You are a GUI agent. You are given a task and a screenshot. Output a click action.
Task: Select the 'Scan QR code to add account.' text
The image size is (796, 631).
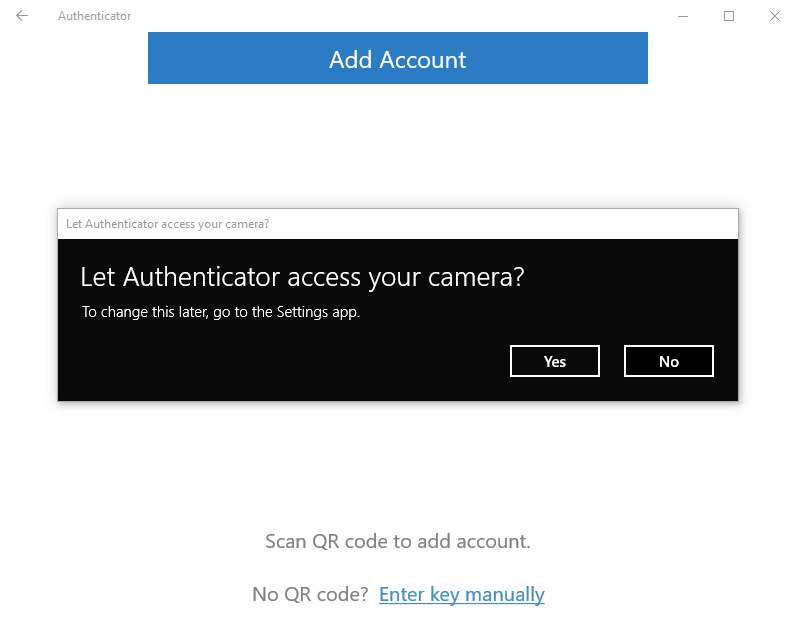[397, 541]
